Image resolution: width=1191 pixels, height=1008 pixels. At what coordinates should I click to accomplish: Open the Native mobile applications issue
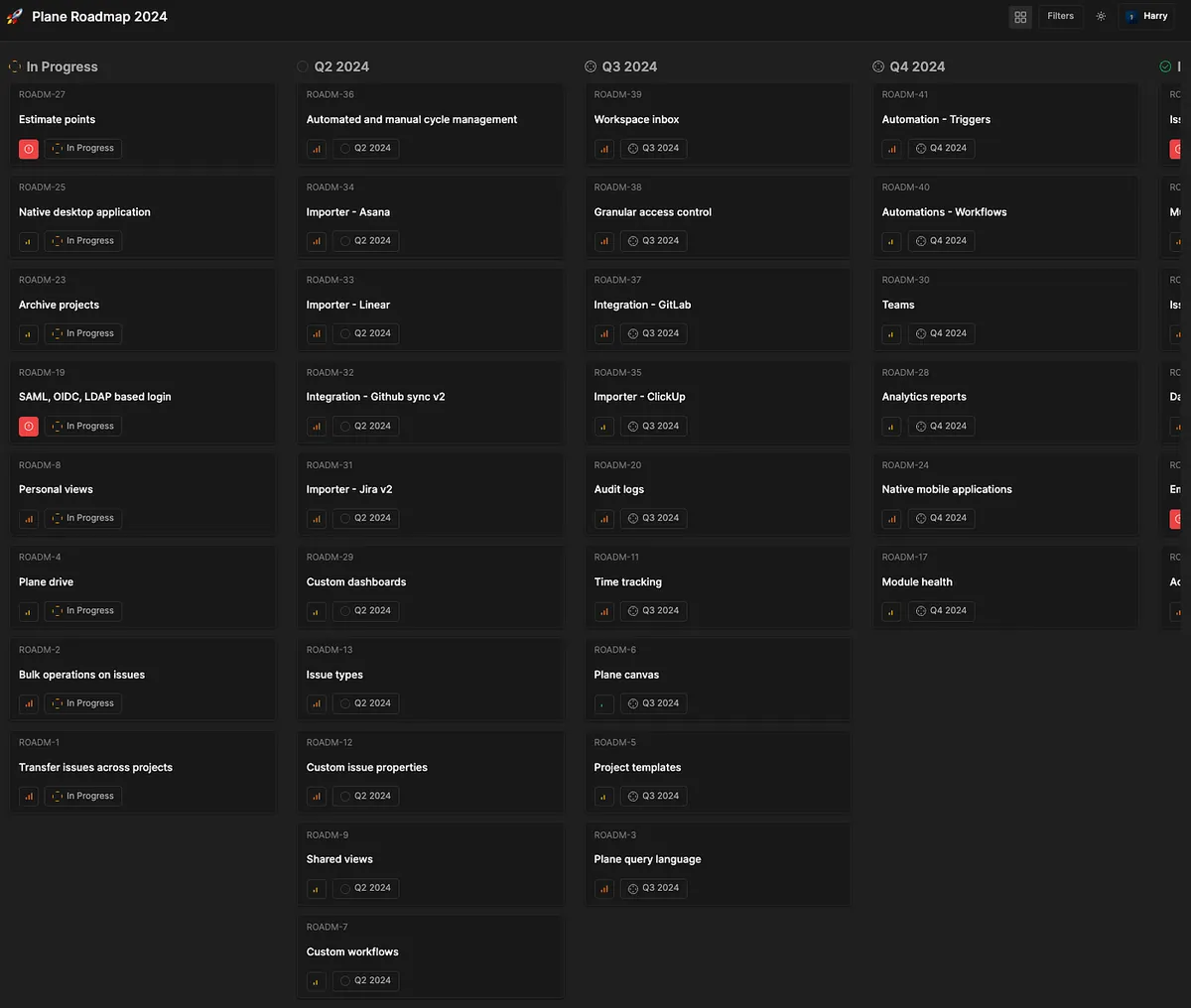click(947, 489)
